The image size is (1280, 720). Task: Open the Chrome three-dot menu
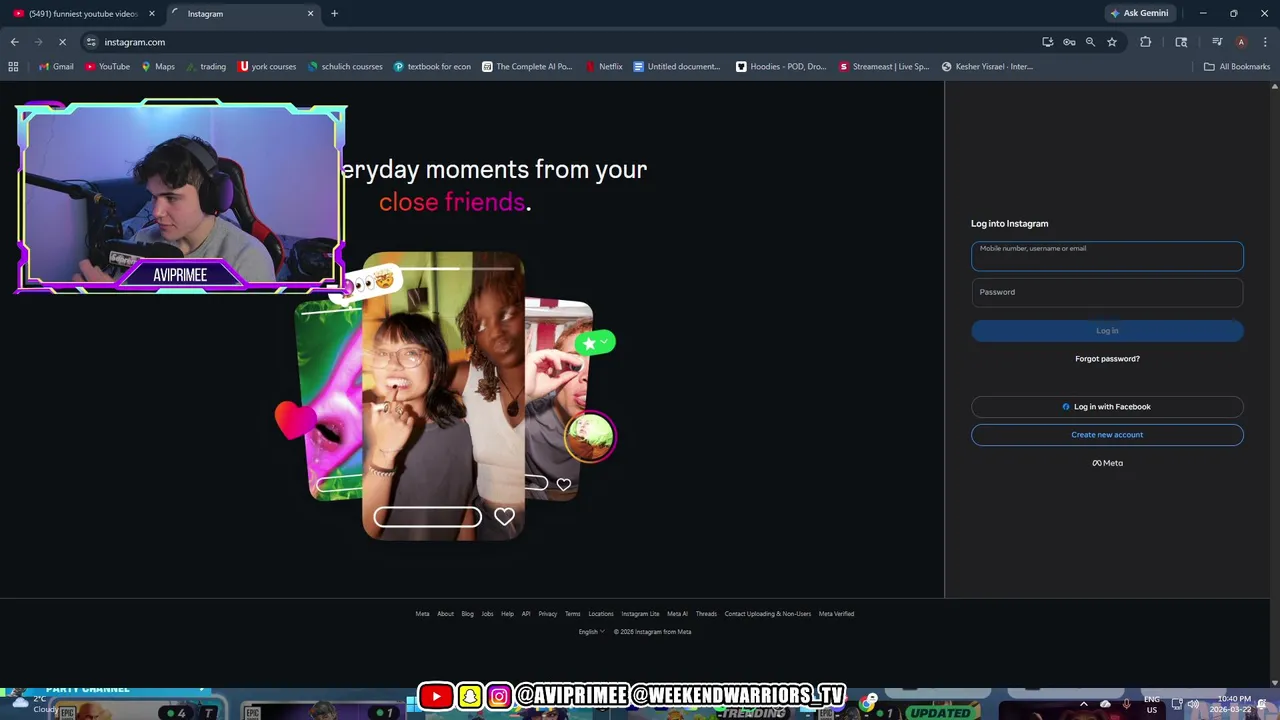click(x=1265, y=42)
